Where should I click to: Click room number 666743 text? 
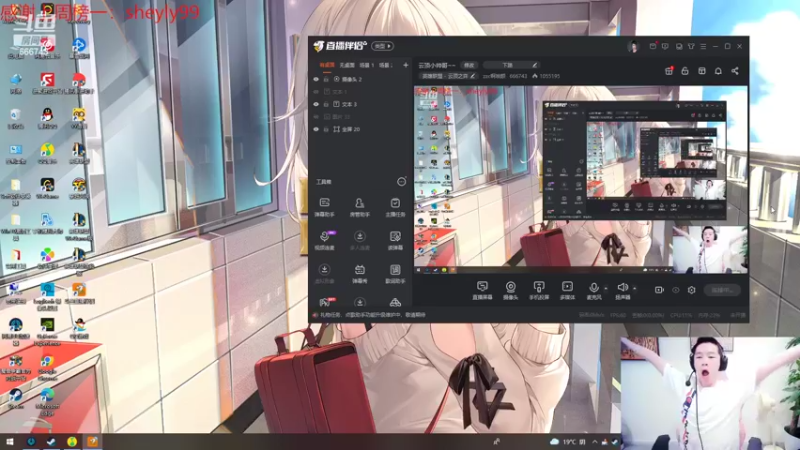tap(518, 76)
